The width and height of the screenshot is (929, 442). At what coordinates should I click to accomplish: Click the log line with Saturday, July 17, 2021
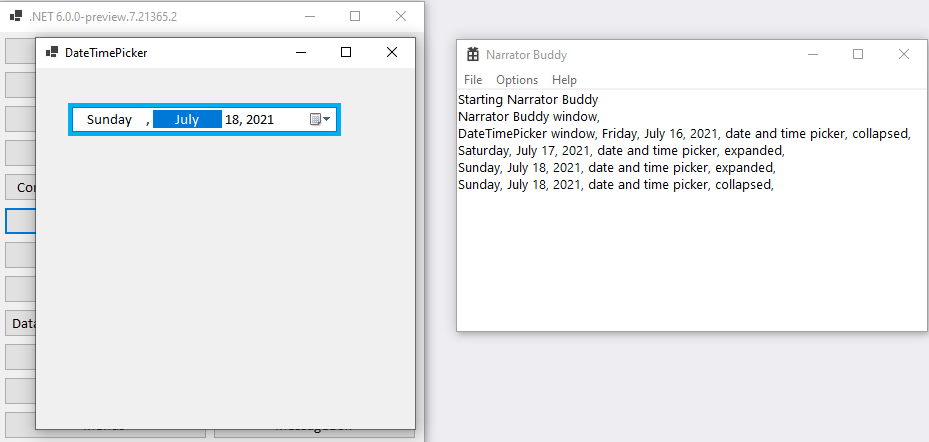pos(622,150)
